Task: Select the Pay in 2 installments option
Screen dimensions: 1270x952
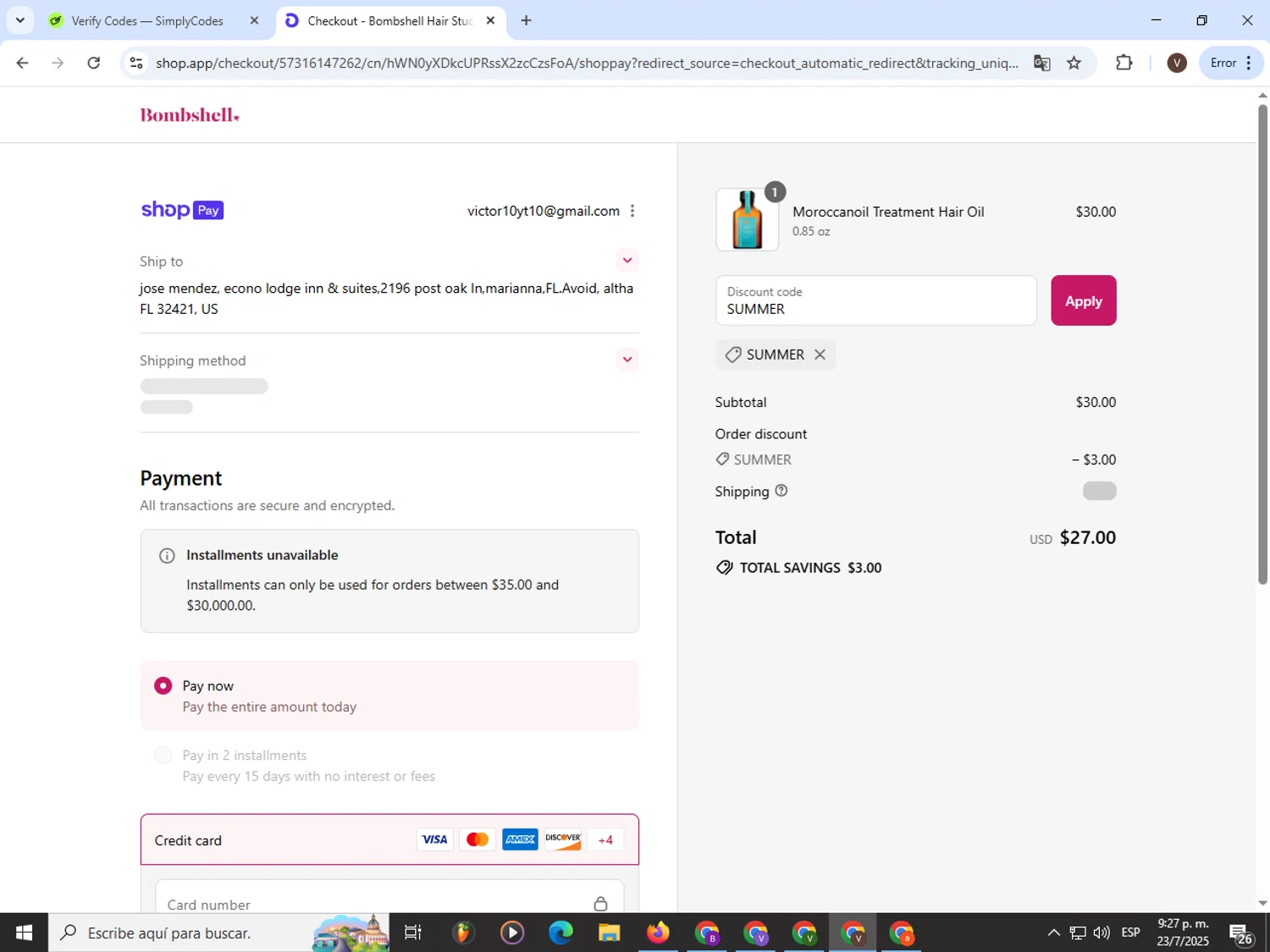Action: click(163, 755)
